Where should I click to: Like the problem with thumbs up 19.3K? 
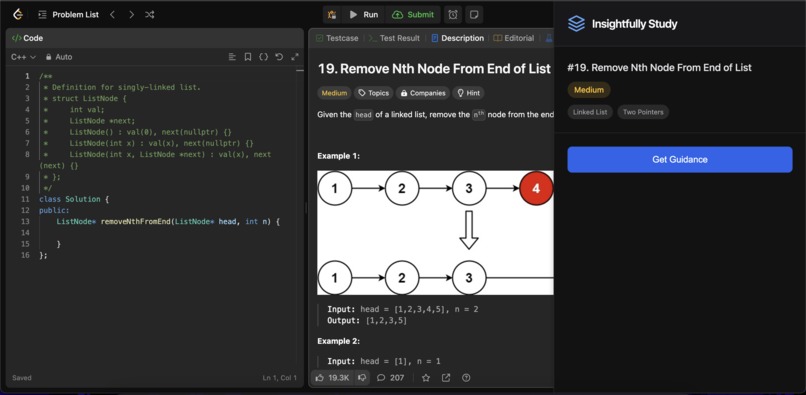(333, 378)
